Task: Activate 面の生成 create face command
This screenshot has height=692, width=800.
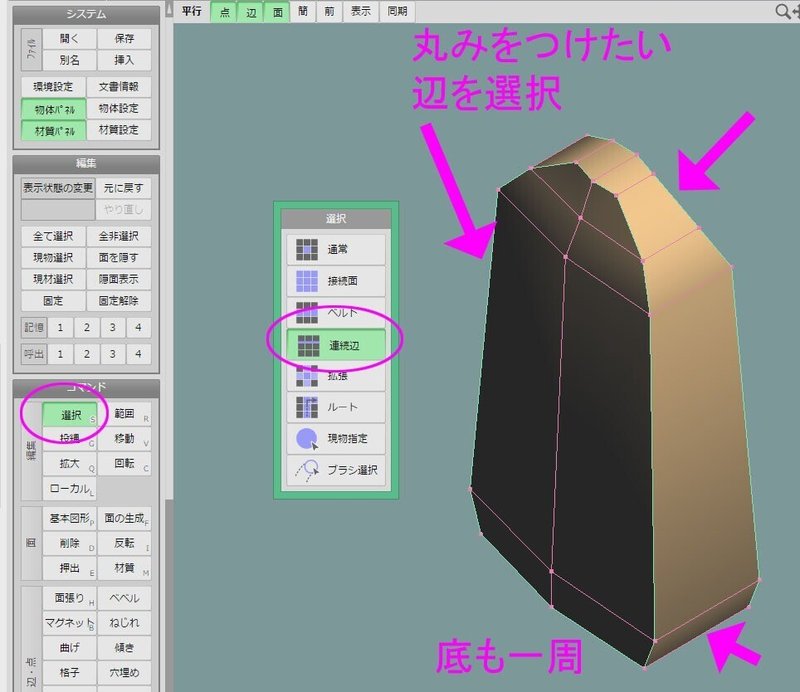Action: coord(124,518)
